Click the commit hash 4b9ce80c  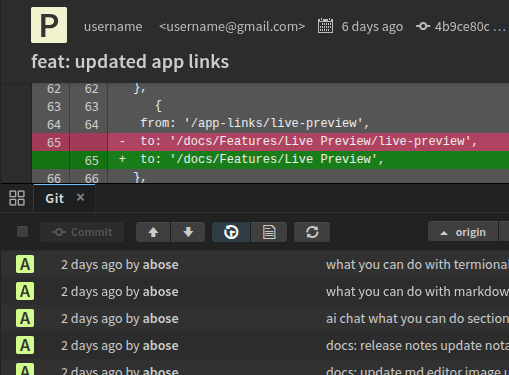[x=462, y=26]
